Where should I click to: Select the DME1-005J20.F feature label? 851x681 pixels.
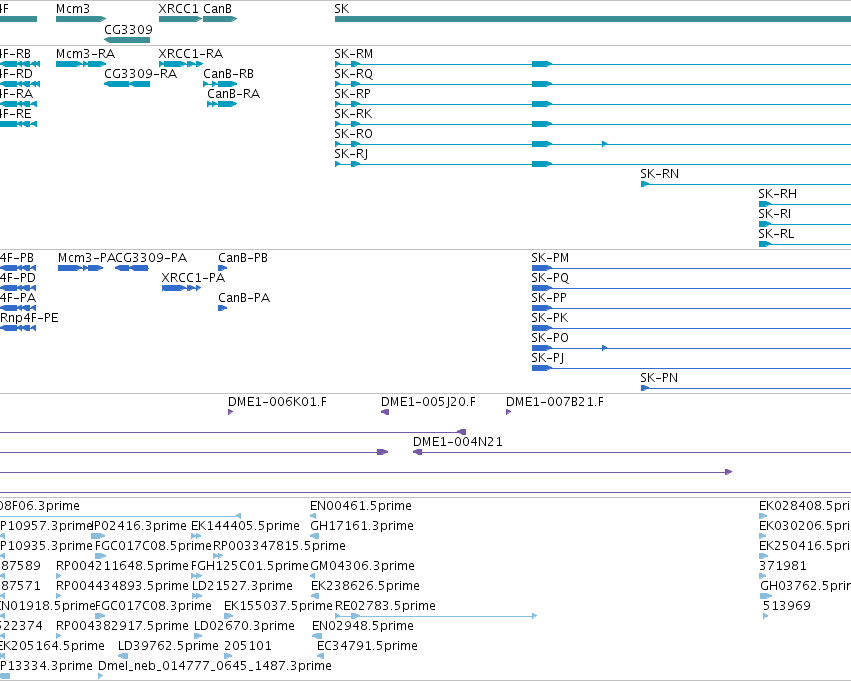click(x=428, y=402)
